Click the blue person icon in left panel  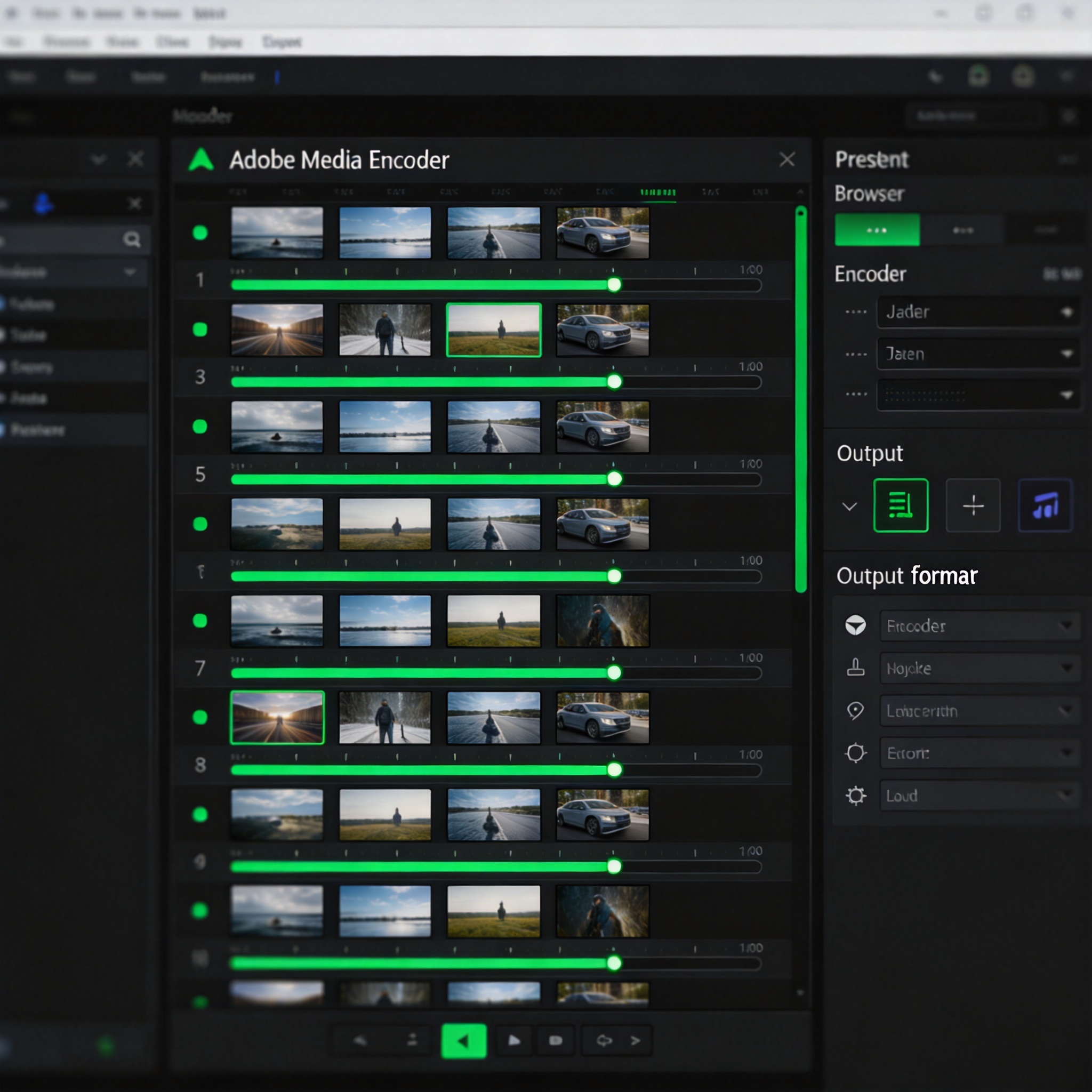pos(44,204)
